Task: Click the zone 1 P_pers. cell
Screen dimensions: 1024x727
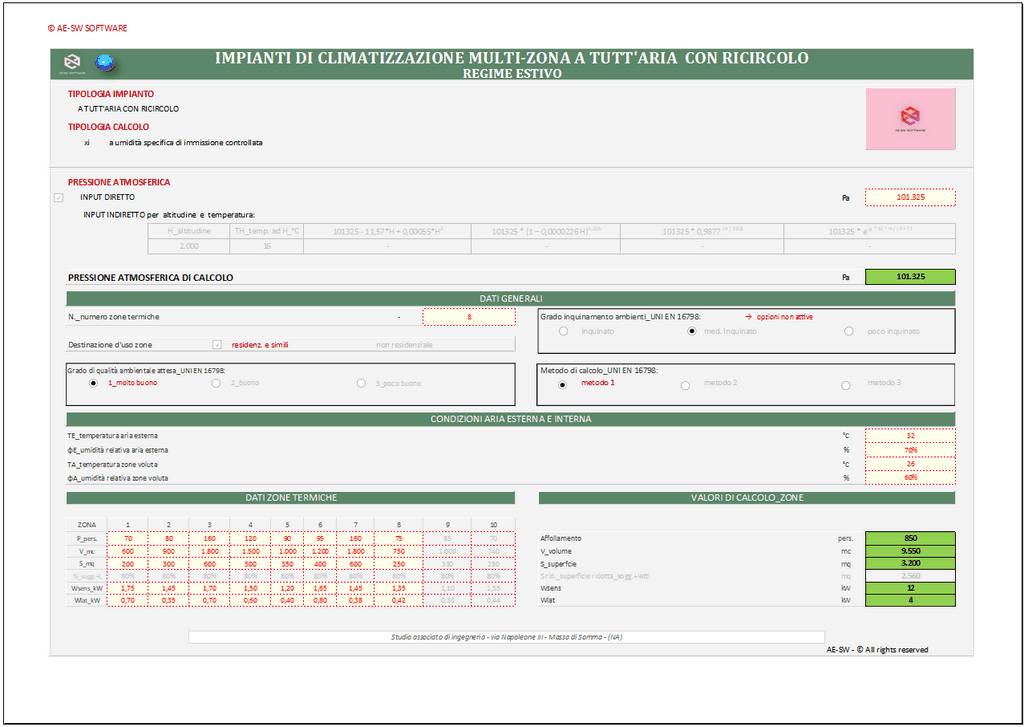Action: [x=127, y=539]
